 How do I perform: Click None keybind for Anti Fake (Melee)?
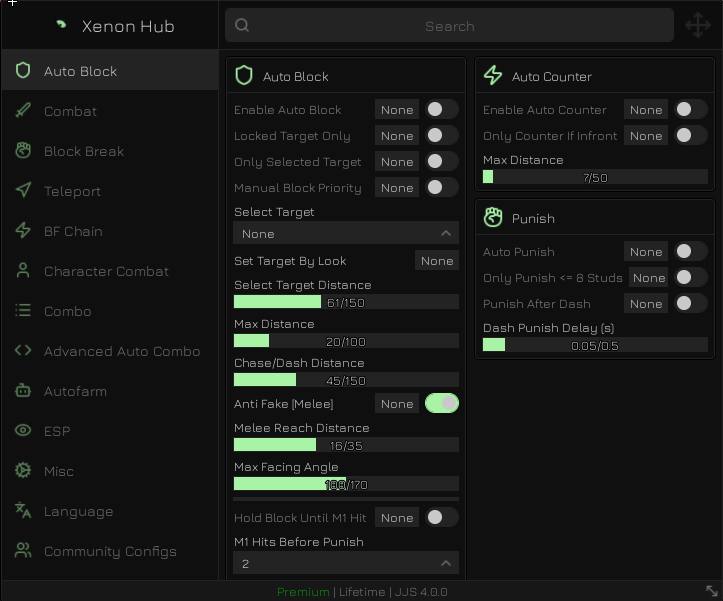pyautogui.click(x=397, y=404)
